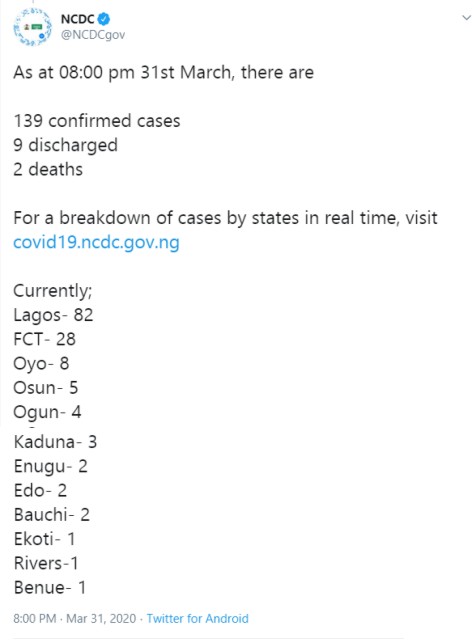Select the '139 confirmed cases' line

tap(97, 121)
